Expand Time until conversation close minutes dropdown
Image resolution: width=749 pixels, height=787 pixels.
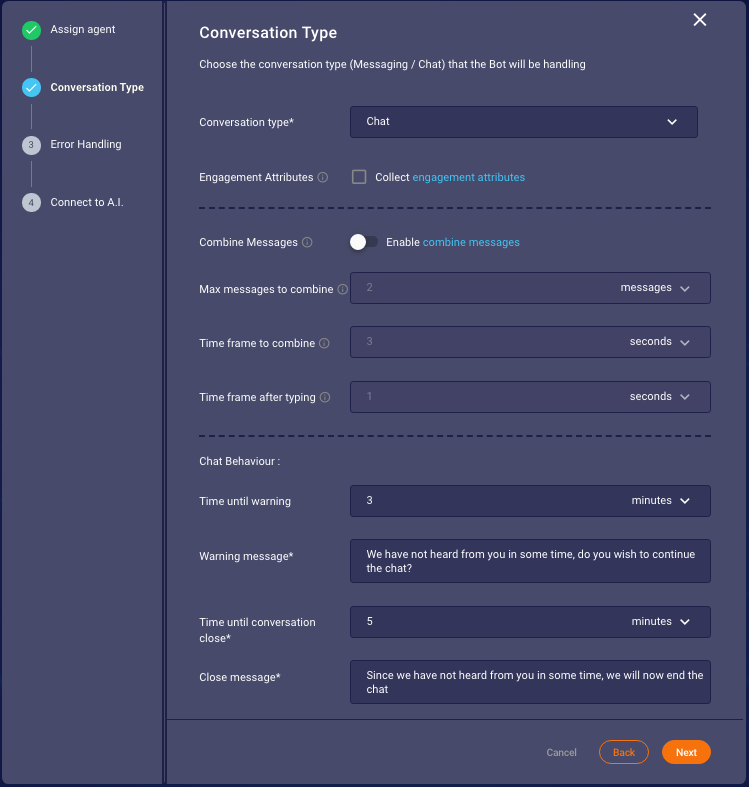pyautogui.click(x=660, y=622)
